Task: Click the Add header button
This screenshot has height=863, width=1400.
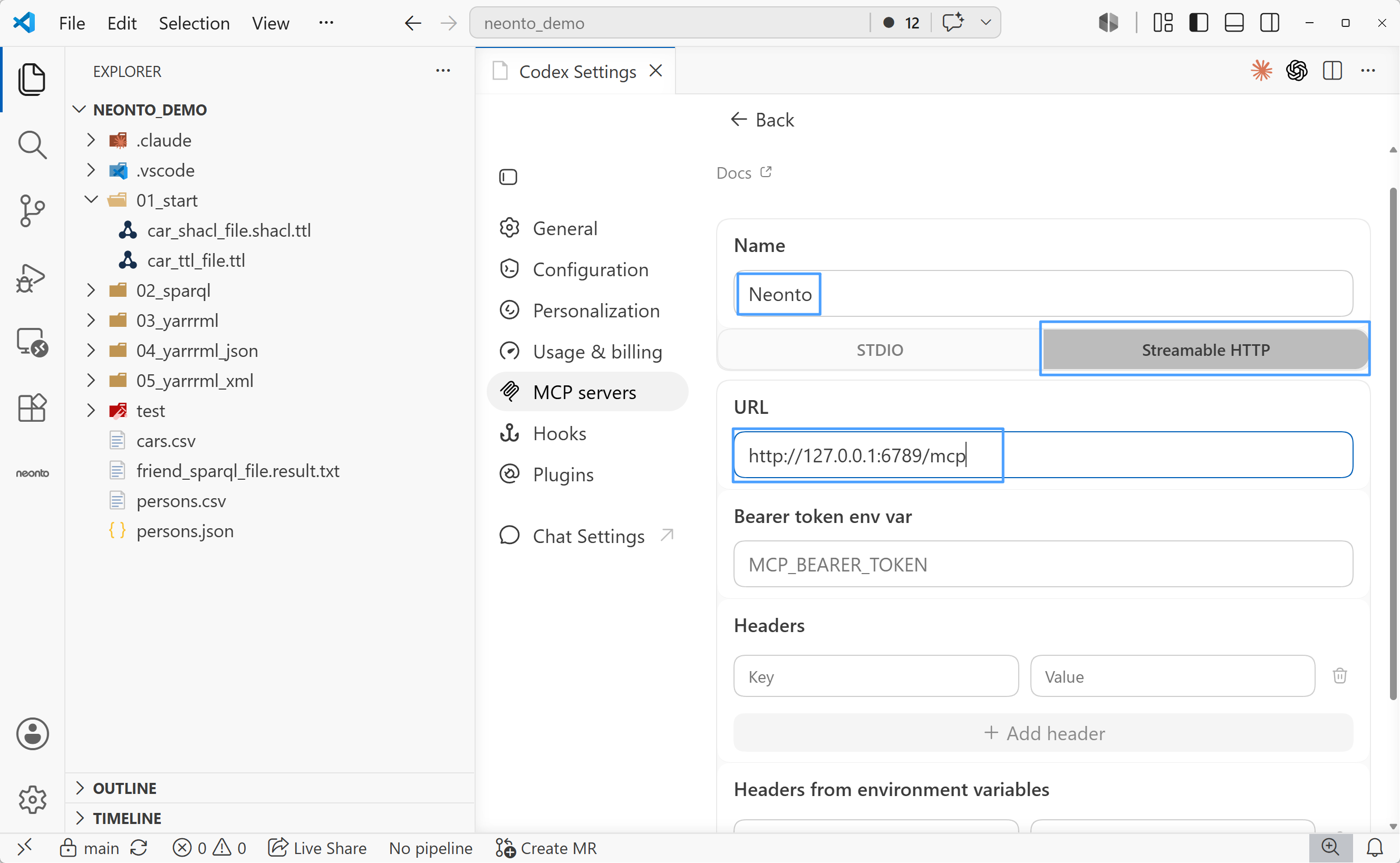Action: [x=1044, y=733]
